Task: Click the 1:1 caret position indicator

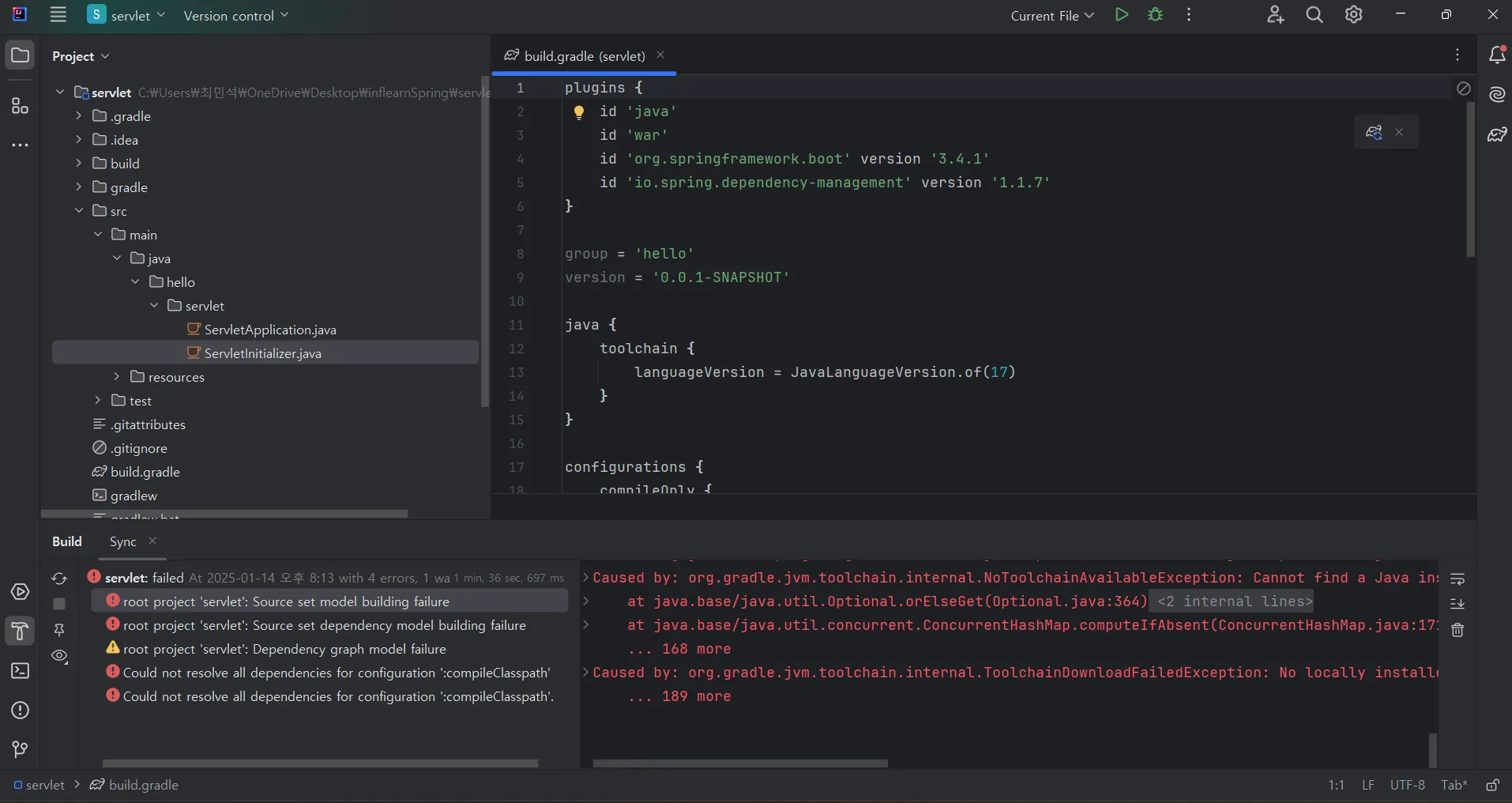Action: point(1336,785)
